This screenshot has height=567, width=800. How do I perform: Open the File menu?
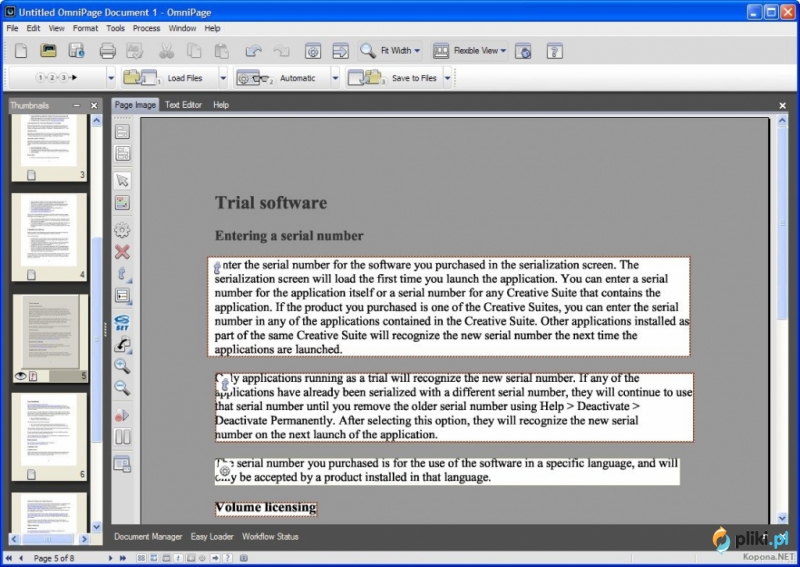coord(12,28)
